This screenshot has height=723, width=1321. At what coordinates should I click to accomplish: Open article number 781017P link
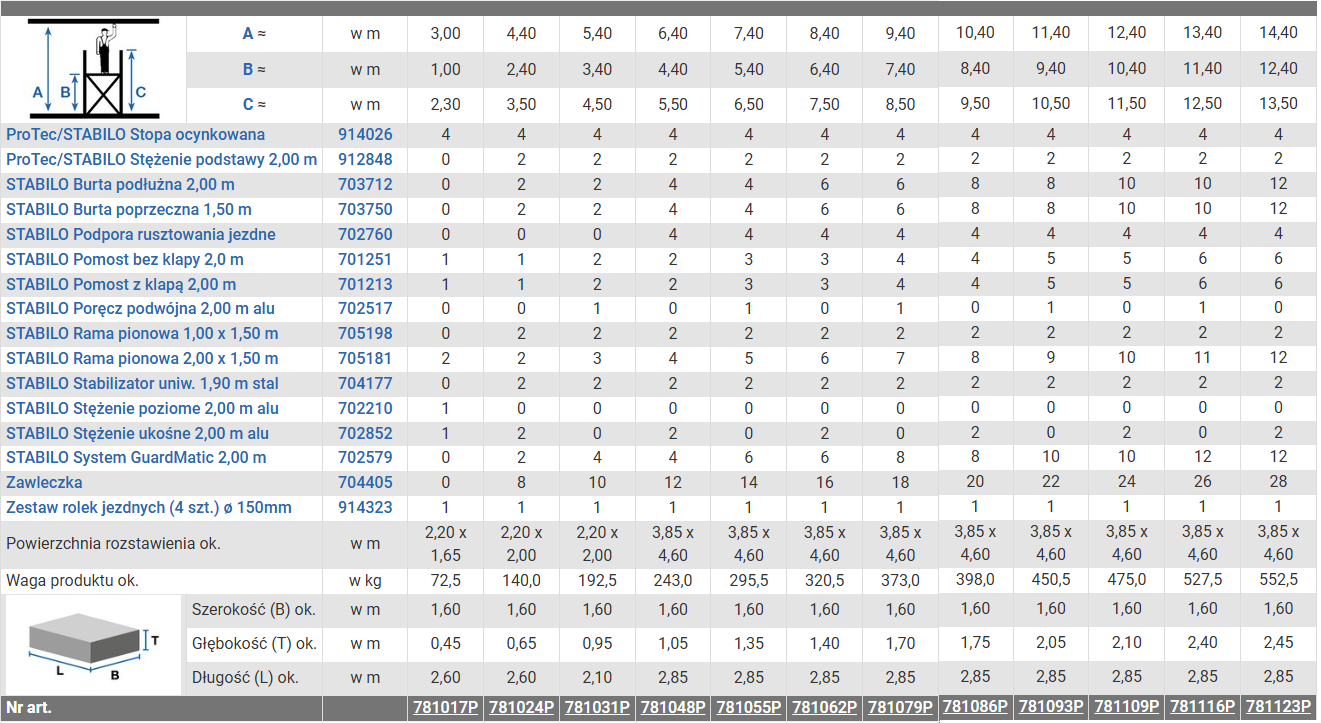pos(446,708)
